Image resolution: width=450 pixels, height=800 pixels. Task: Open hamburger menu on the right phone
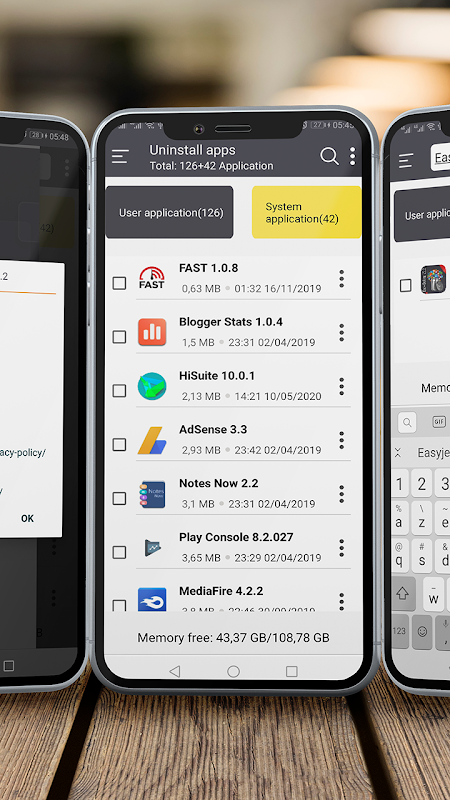[406, 160]
